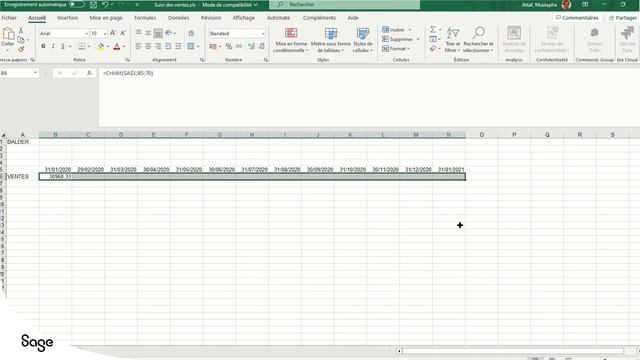Increase indent in Alignment group
The width and height of the screenshot is (640, 360).
click(178, 46)
